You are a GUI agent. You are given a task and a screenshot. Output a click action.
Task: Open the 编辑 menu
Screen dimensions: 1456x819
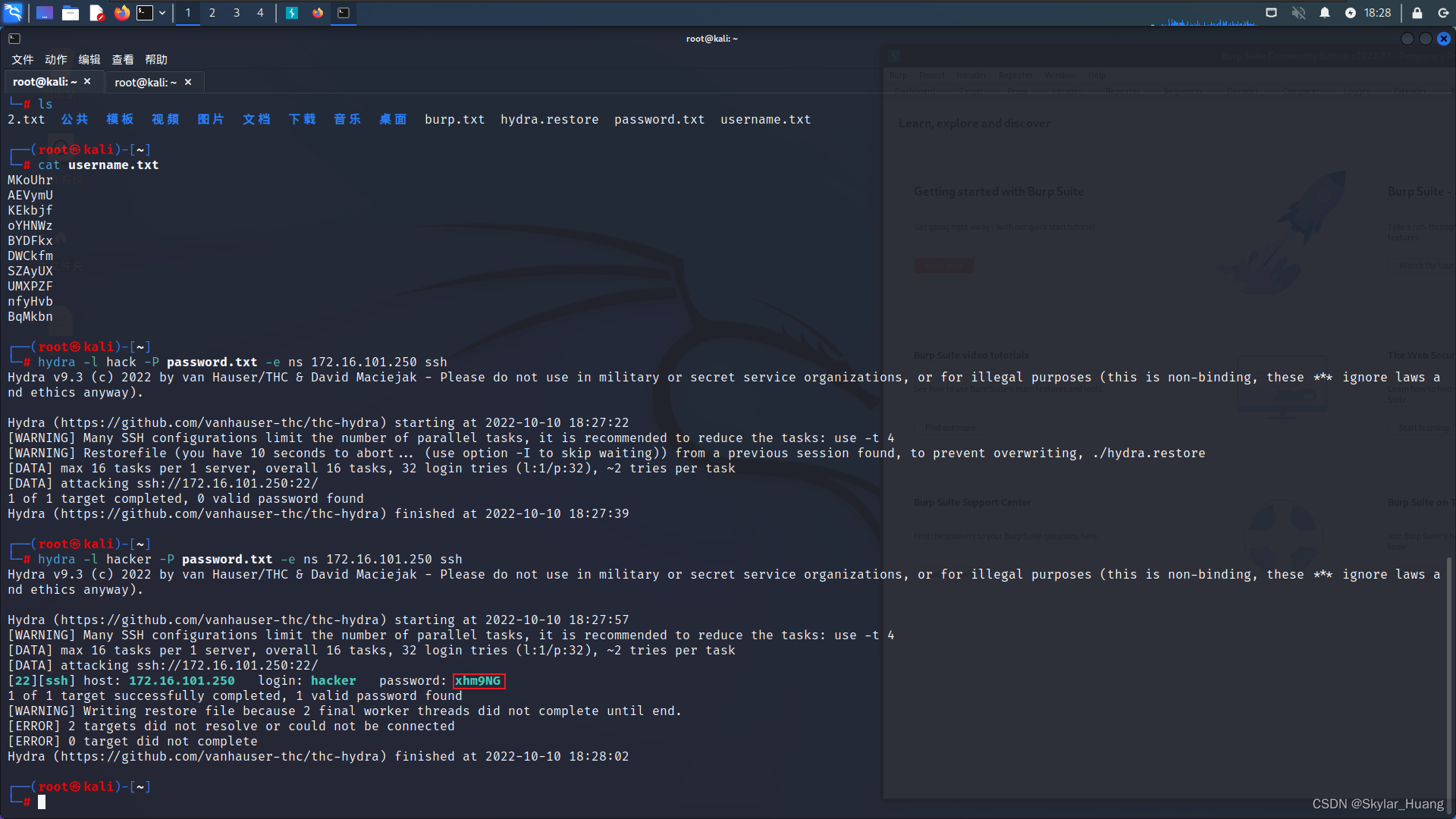point(89,59)
